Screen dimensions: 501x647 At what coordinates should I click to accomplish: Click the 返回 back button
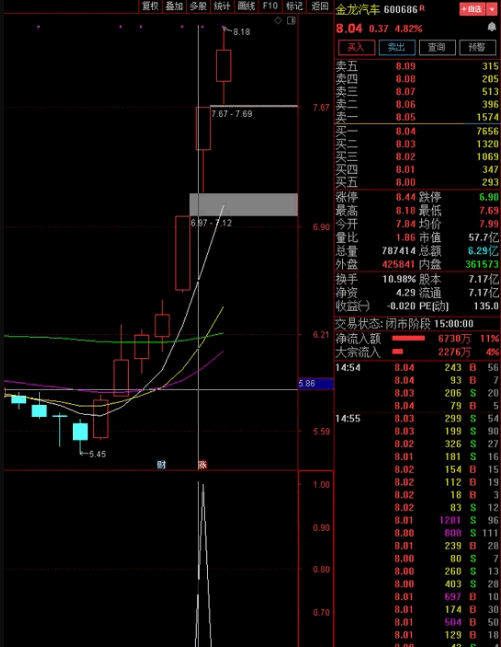click(x=320, y=6)
